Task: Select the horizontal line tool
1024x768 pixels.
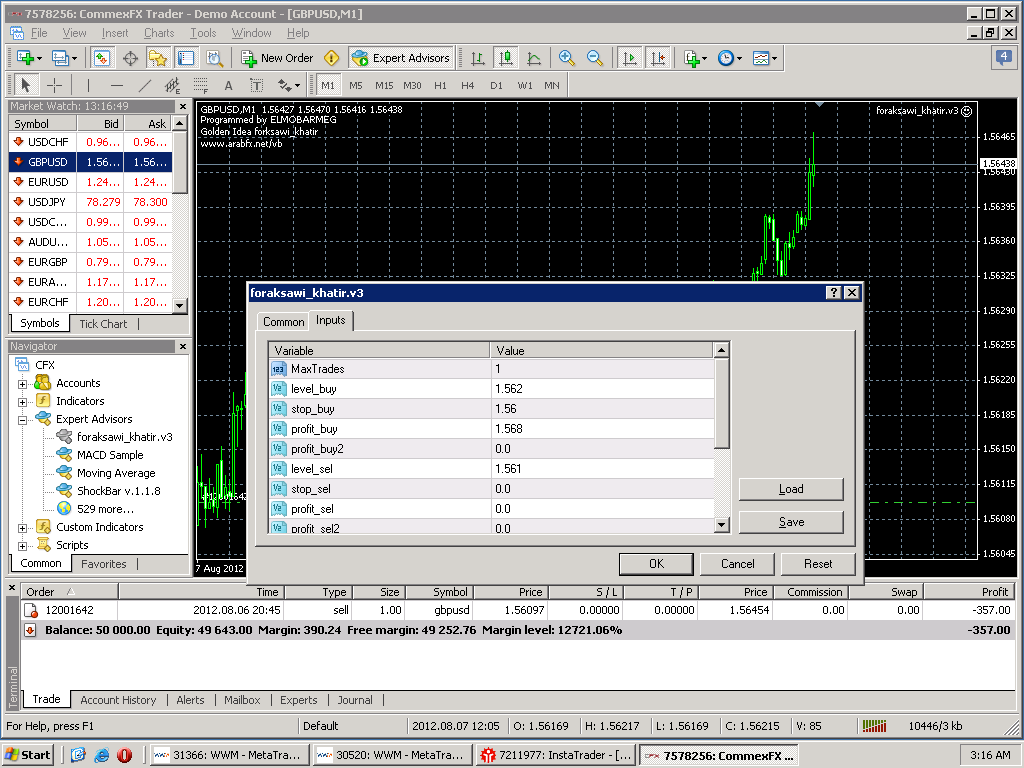Action: click(x=116, y=85)
